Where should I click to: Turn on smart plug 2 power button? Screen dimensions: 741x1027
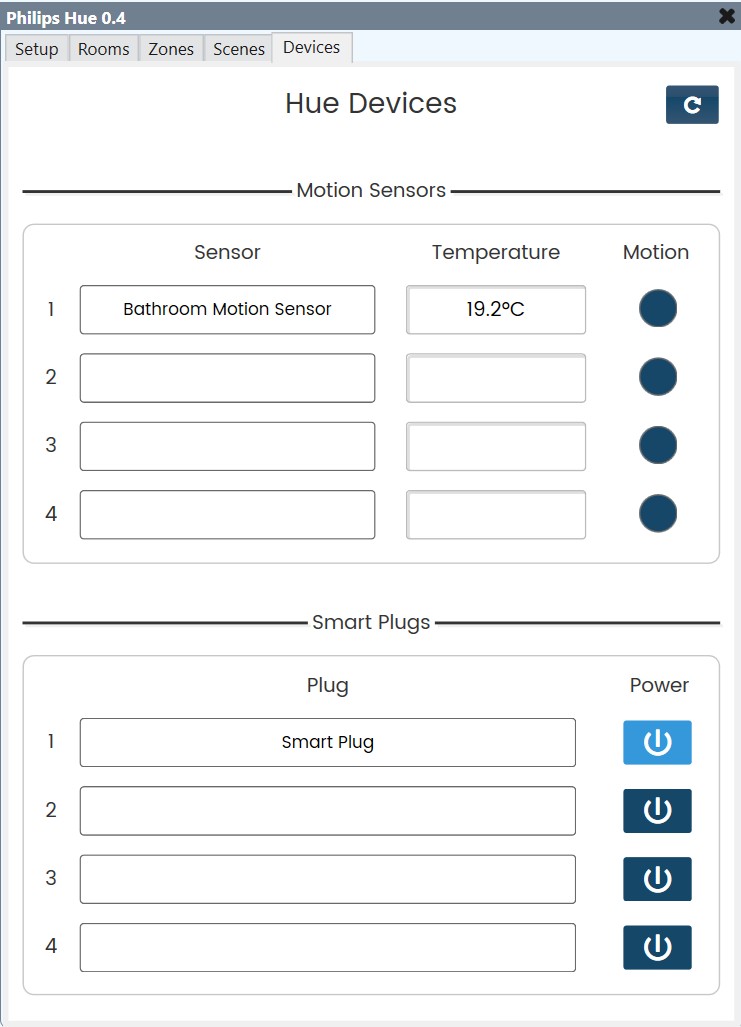(x=657, y=811)
